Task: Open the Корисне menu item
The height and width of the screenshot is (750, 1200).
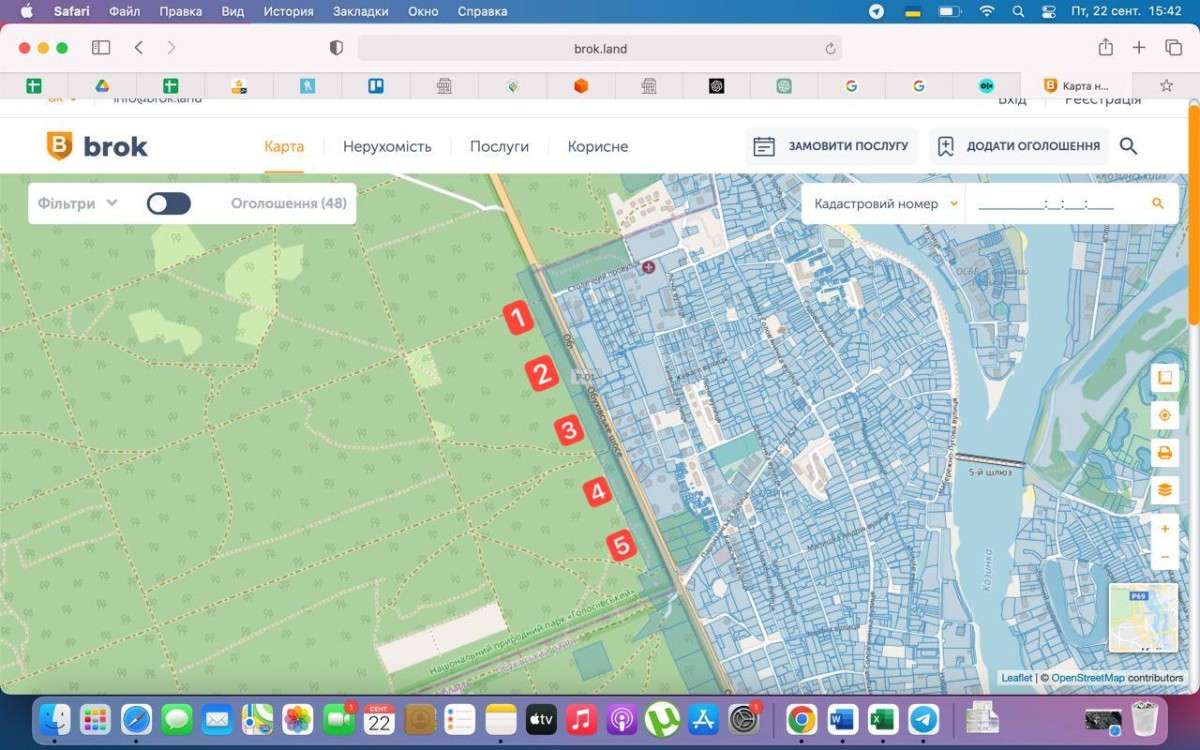Action: pyautogui.click(x=598, y=147)
